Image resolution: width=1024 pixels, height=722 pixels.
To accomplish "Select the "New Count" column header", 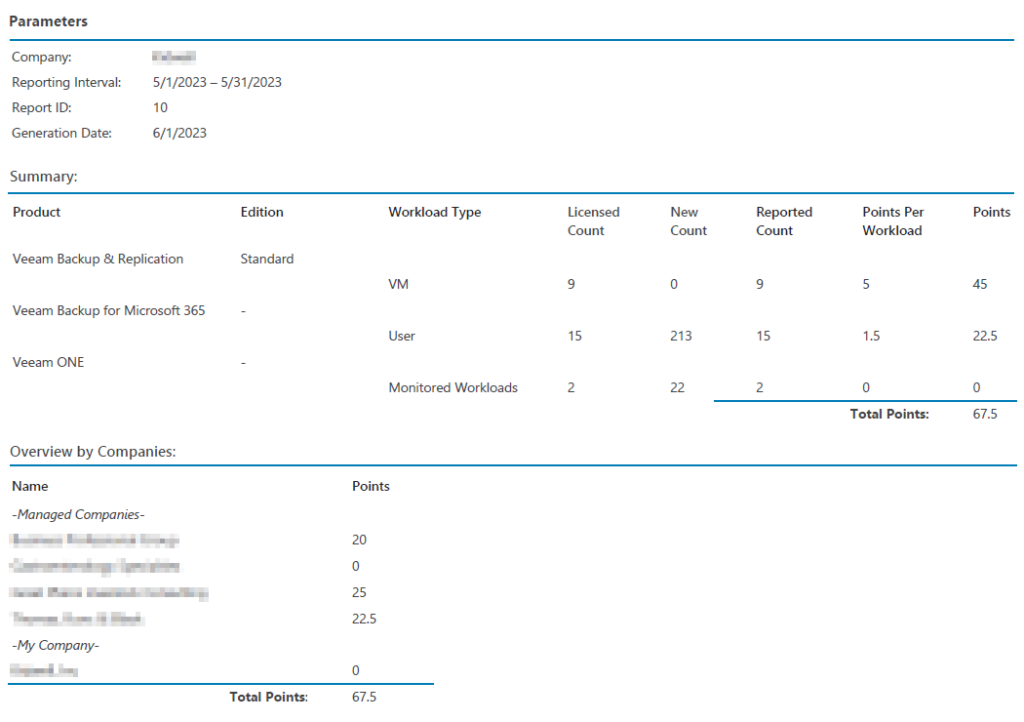I will pyautogui.click(x=688, y=221).
